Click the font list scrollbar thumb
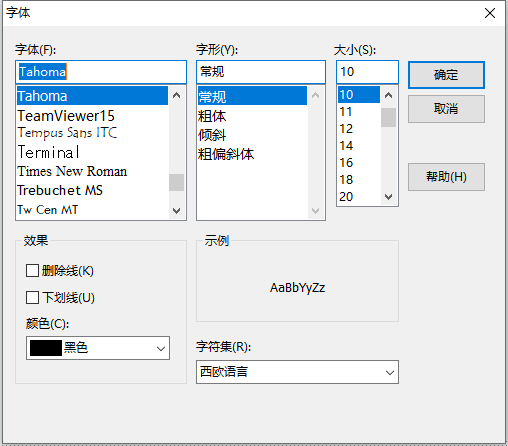 [176, 182]
